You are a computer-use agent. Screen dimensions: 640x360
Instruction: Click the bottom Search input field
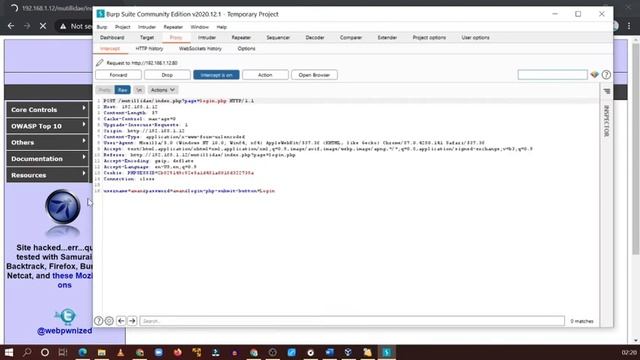click(352, 321)
